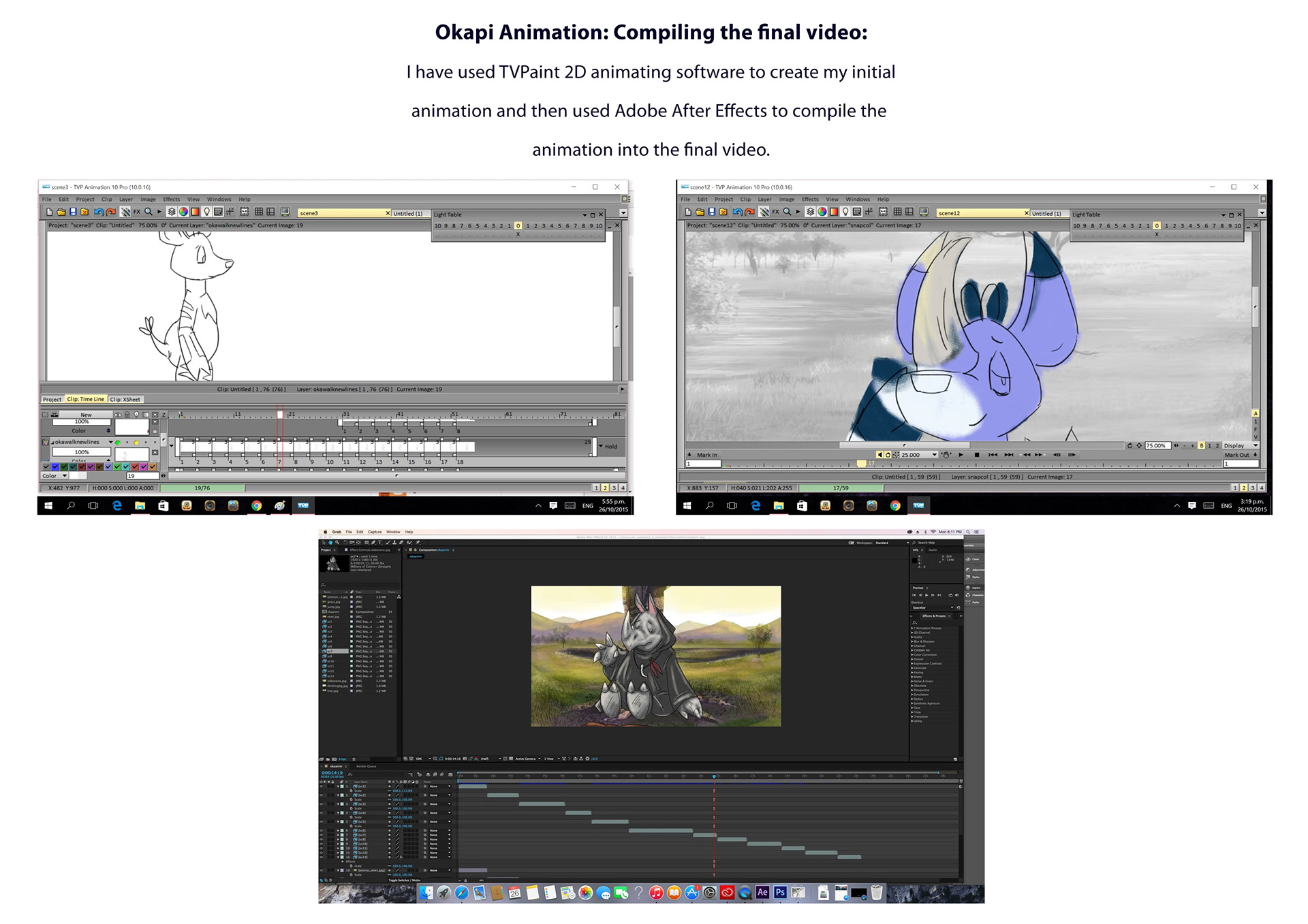Image resolution: width=1308 pixels, height=924 pixels.
Task: Open Hold post-behavior dropdown in scene3 timeline
Action: tap(608, 447)
